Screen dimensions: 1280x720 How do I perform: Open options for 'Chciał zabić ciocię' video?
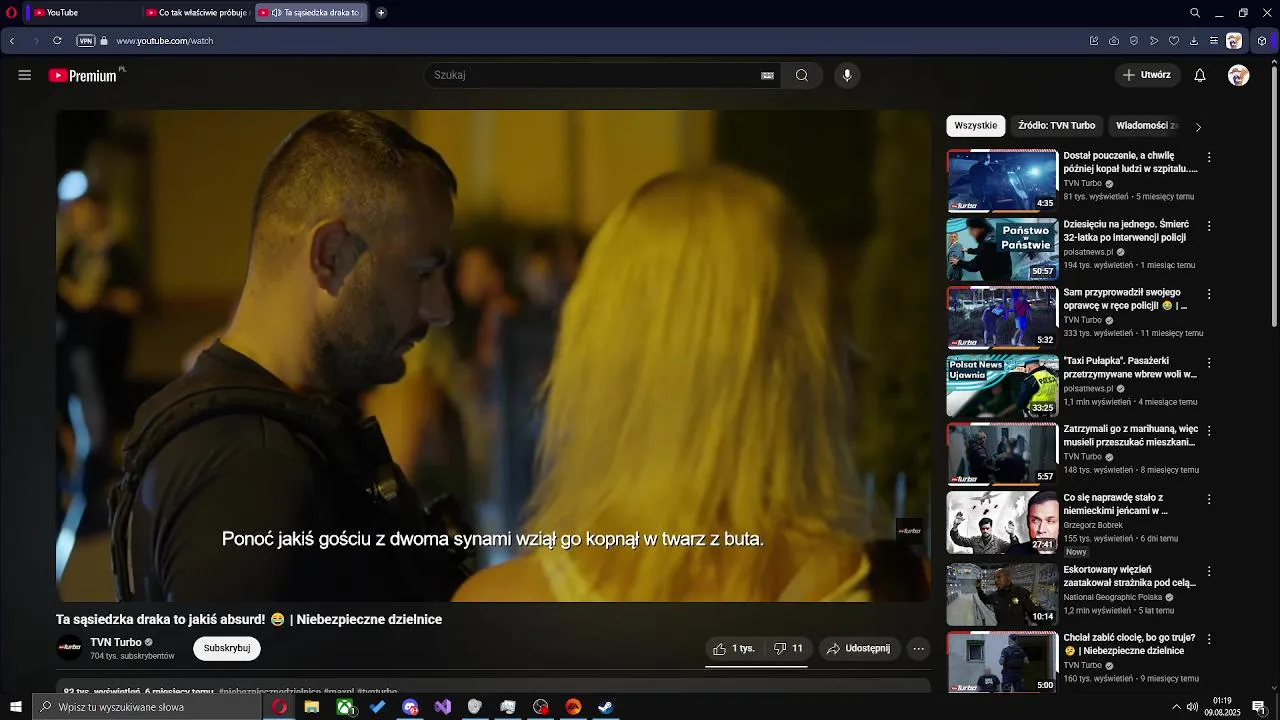[x=1209, y=639]
